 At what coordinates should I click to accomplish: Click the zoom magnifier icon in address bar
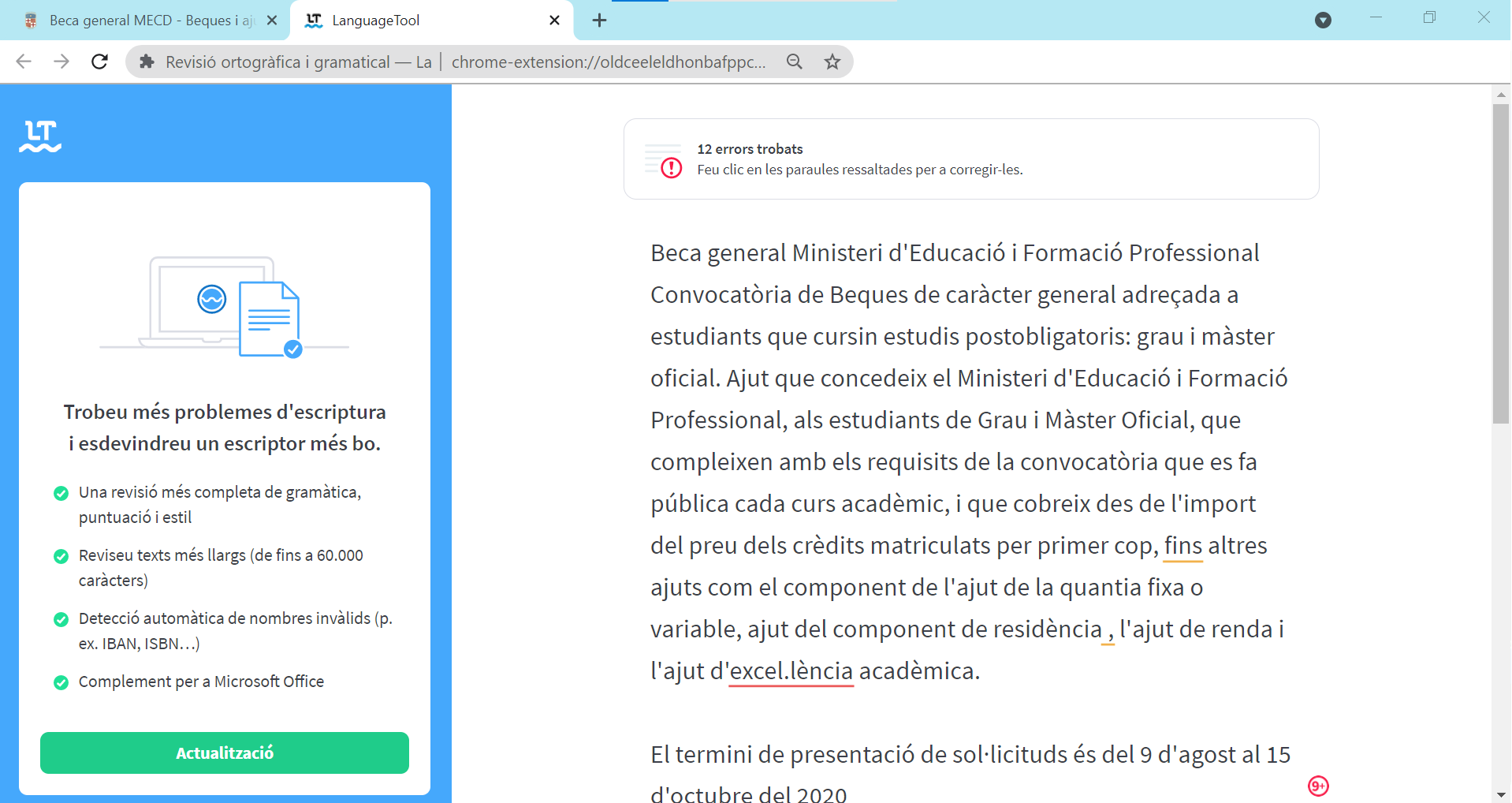point(794,62)
